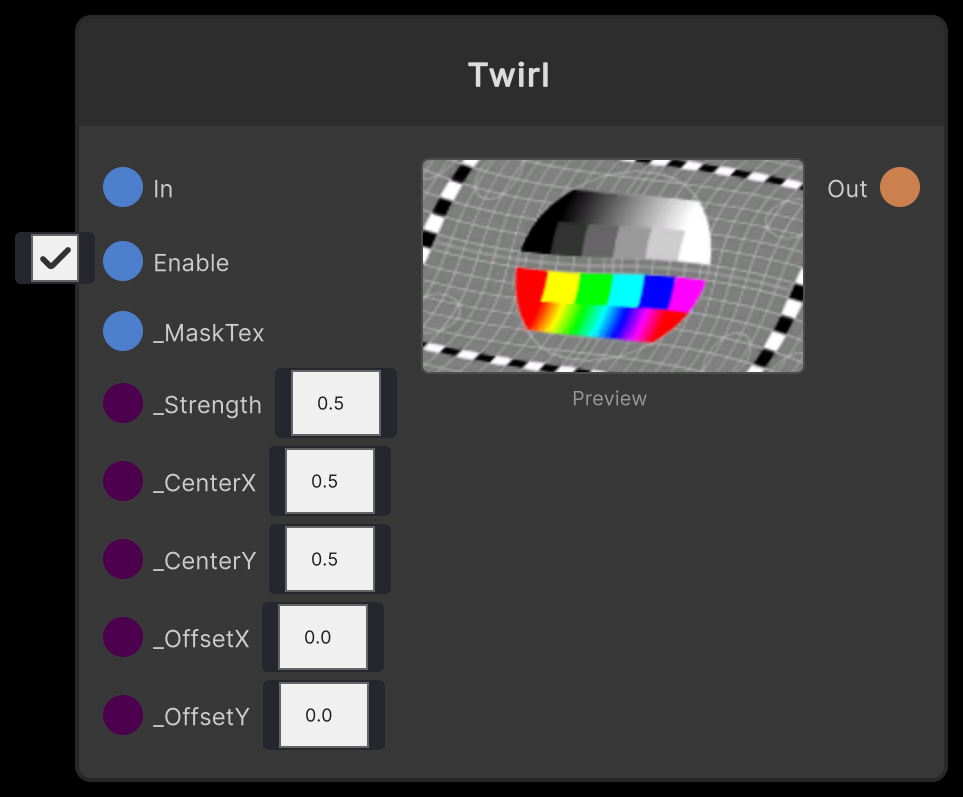Click the _OffsetX field showing 0.0
The width and height of the screenshot is (963, 797).
322,637
